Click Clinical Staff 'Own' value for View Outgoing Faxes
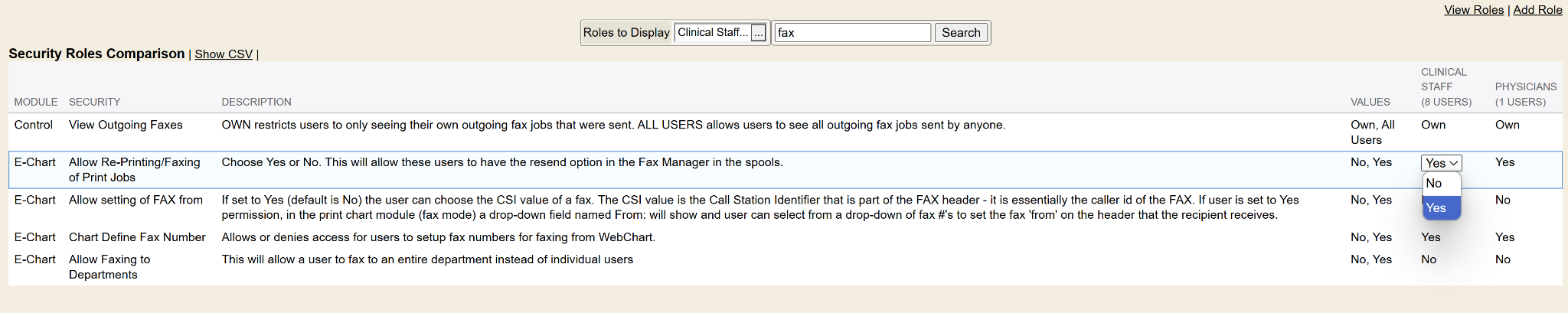Image resolution: width=1568 pixels, height=313 pixels. 1433,125
